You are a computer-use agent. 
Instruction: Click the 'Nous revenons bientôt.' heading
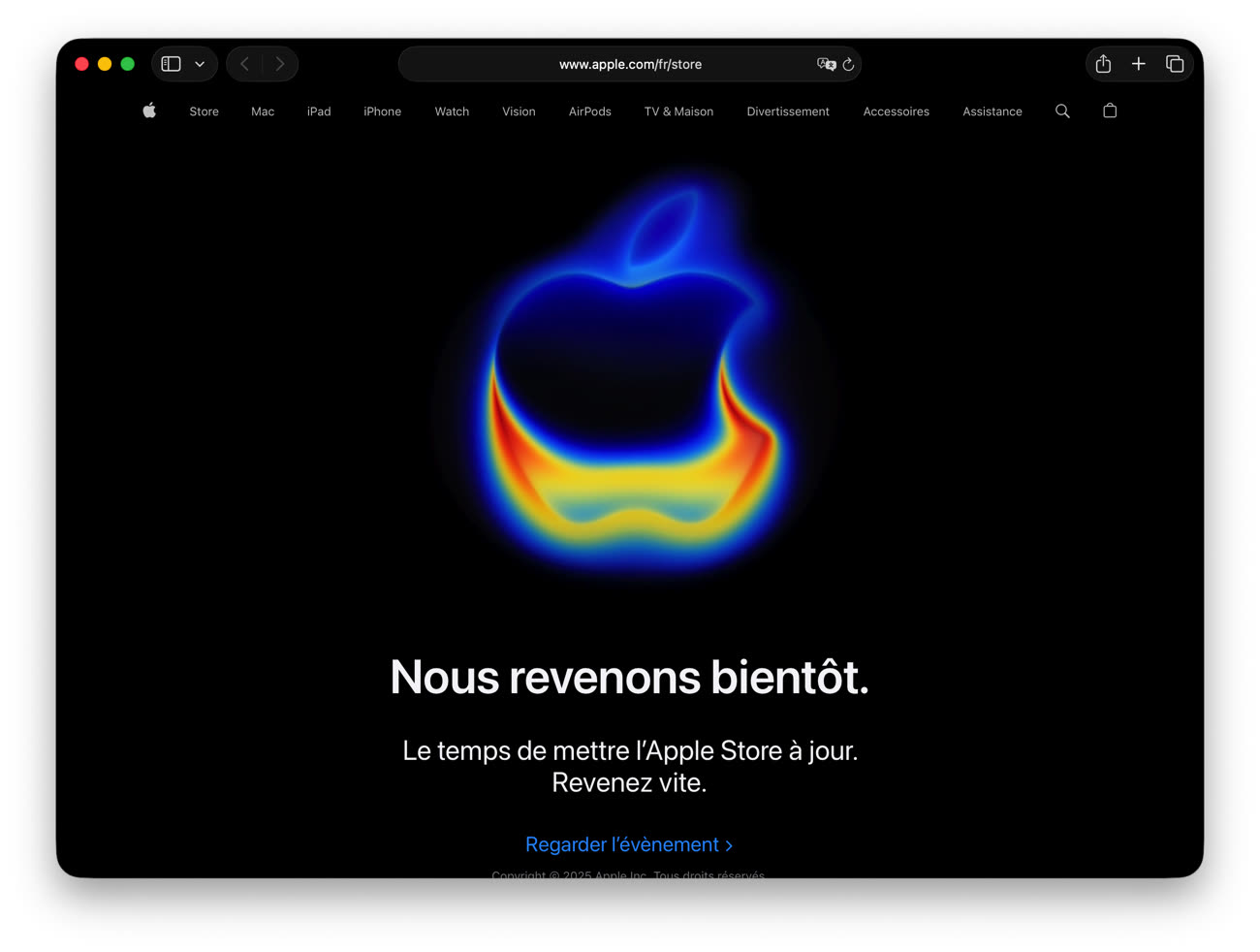pos(630,677)
